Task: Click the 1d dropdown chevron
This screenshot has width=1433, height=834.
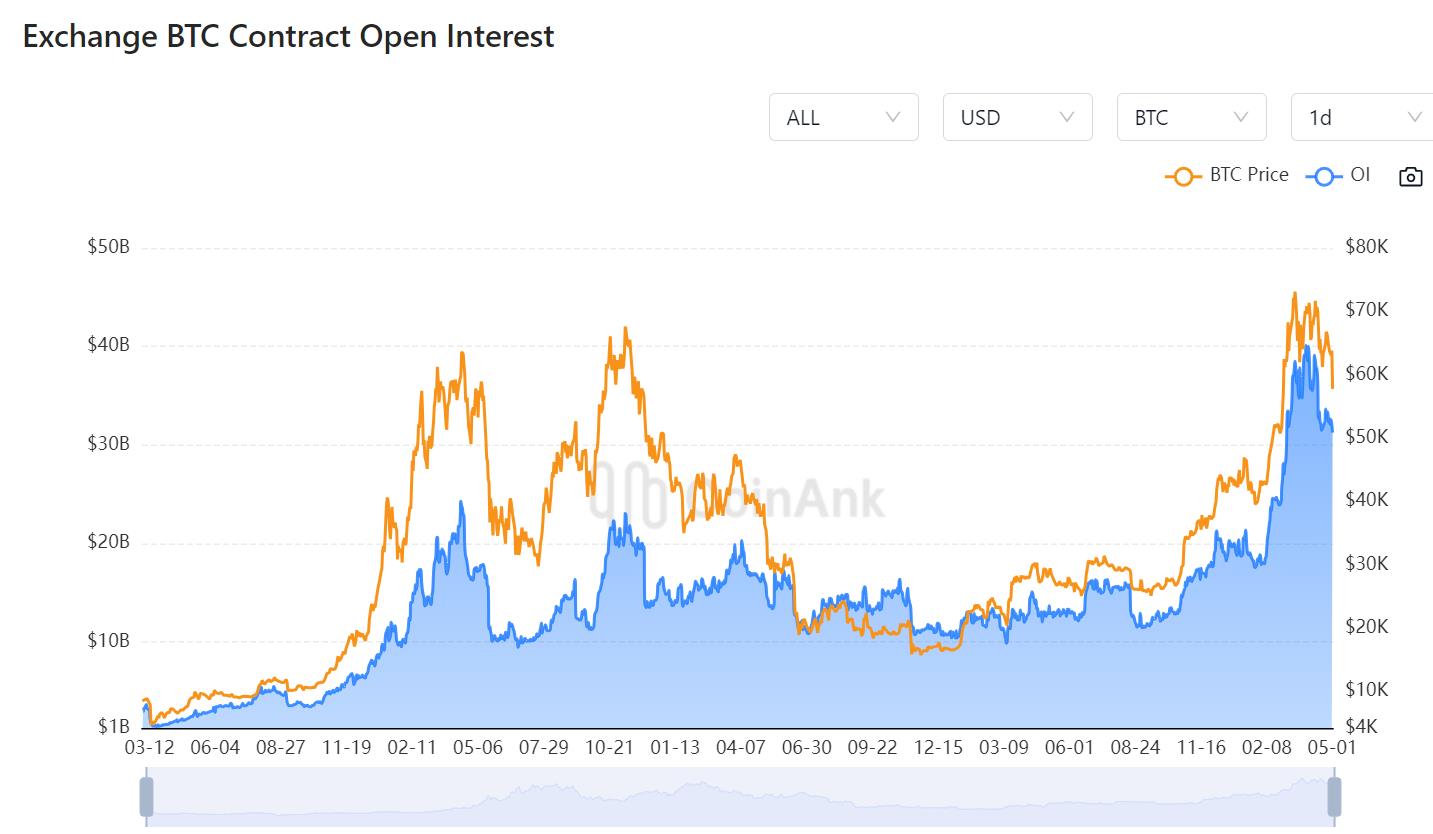Action: (1416, 117)
